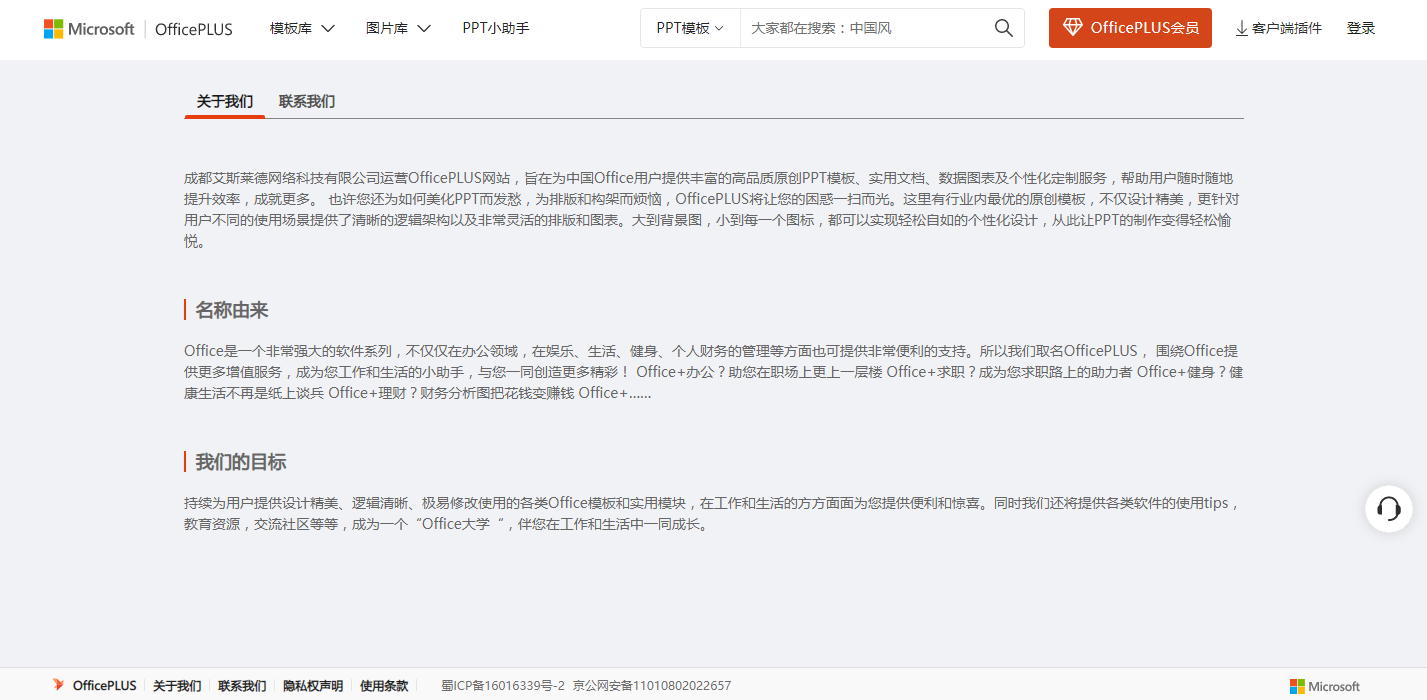
Task: Click the Microsoft logo in header
Action: pos(89,29)
